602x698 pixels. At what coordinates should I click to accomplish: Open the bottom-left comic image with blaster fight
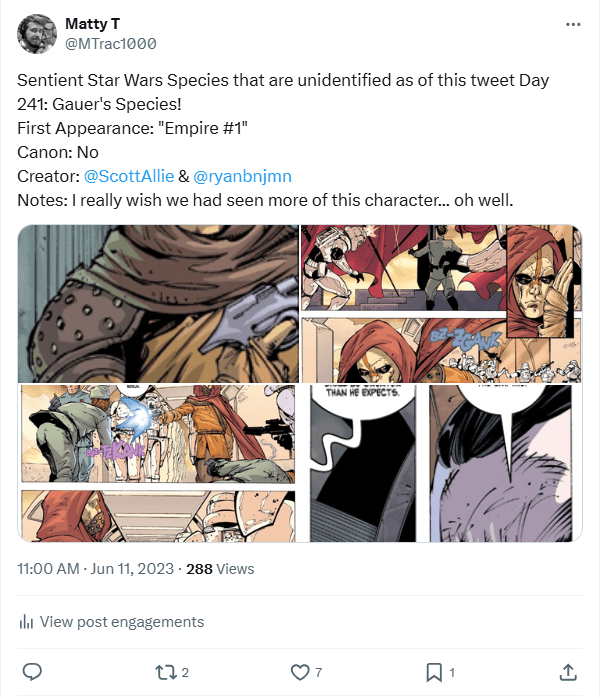(158, 463)
